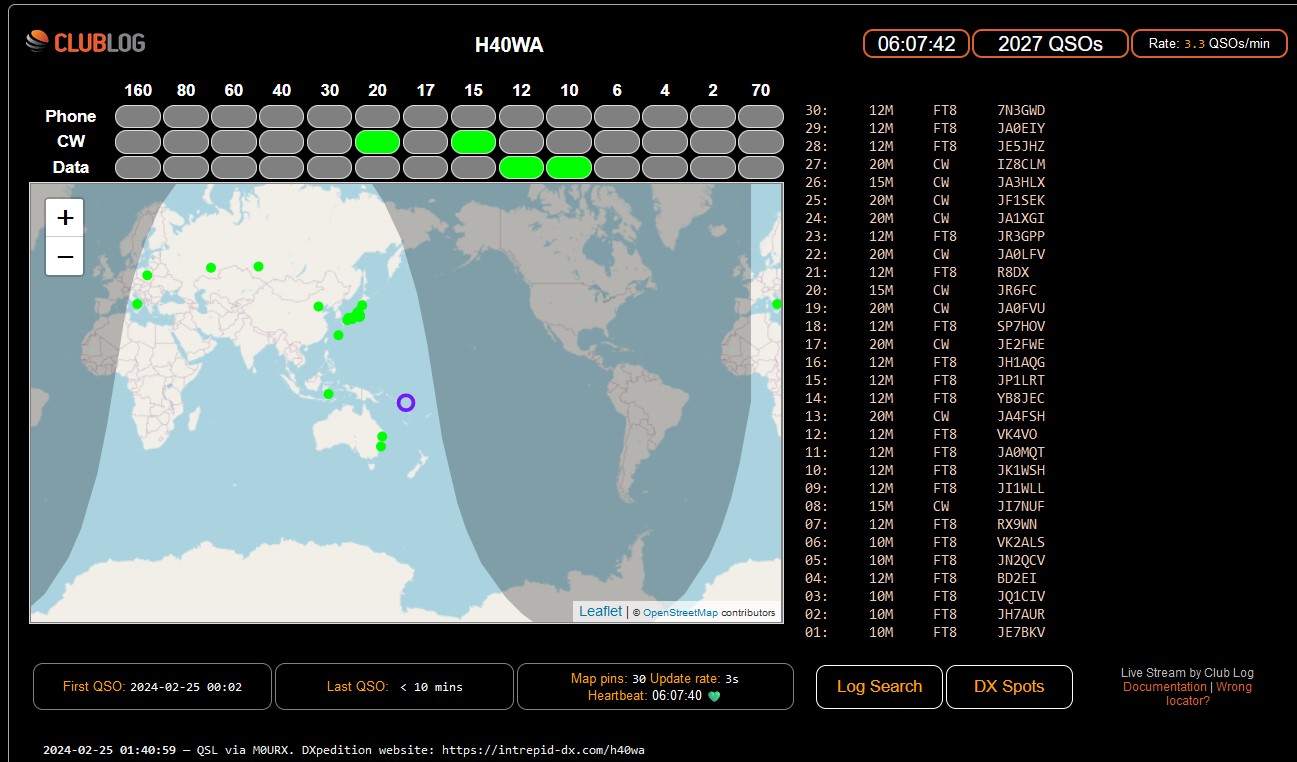Viewport: 1297px width, 762px height.
Task: Open the OpenStreetMap contributors link
Action: 680,612
